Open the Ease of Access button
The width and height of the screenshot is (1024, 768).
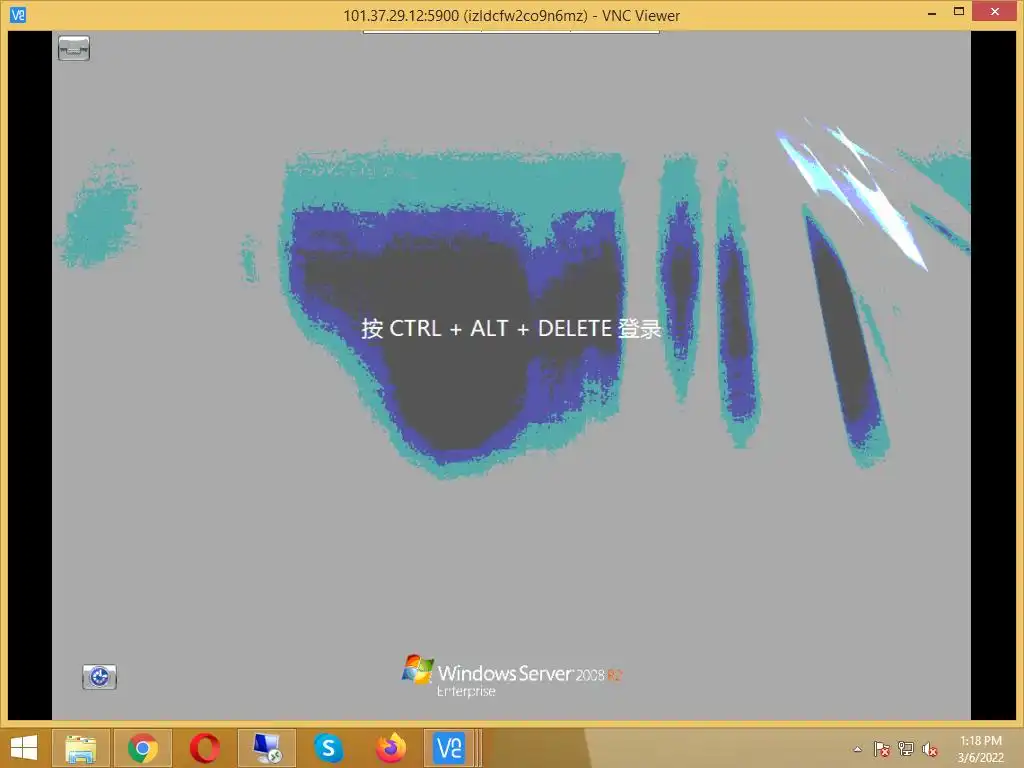pos(99,677)
